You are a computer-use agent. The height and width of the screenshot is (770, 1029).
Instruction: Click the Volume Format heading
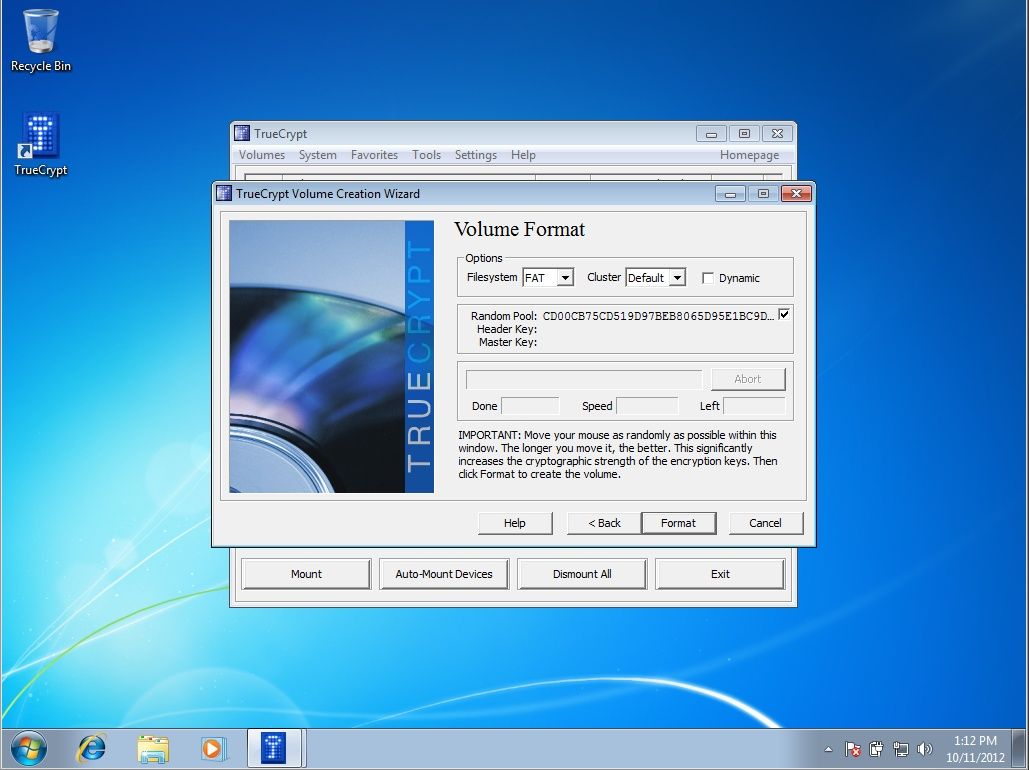pos(519,229)
